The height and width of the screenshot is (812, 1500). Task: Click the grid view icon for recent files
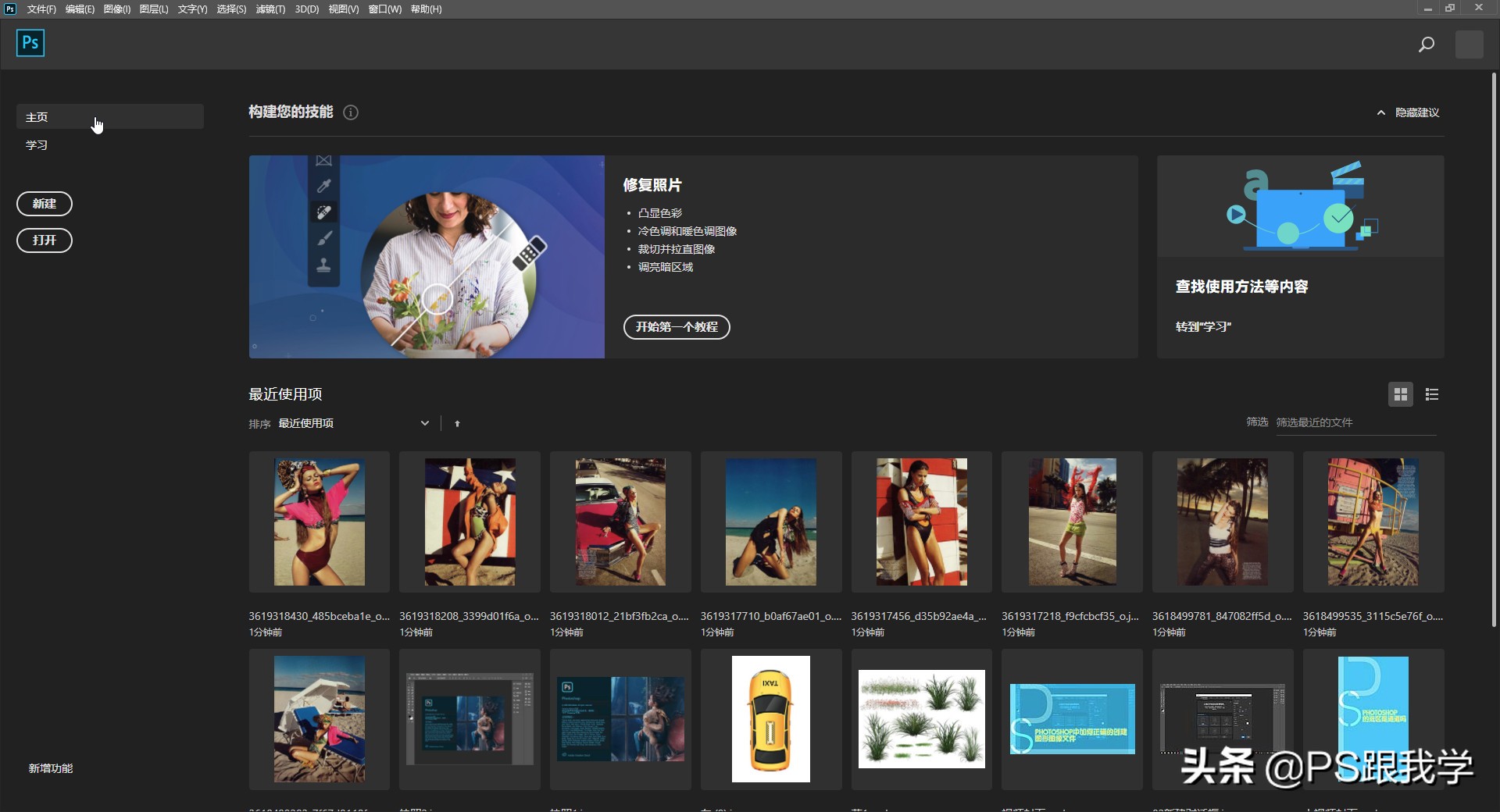pyautogui.click(x=1400, y=394)
